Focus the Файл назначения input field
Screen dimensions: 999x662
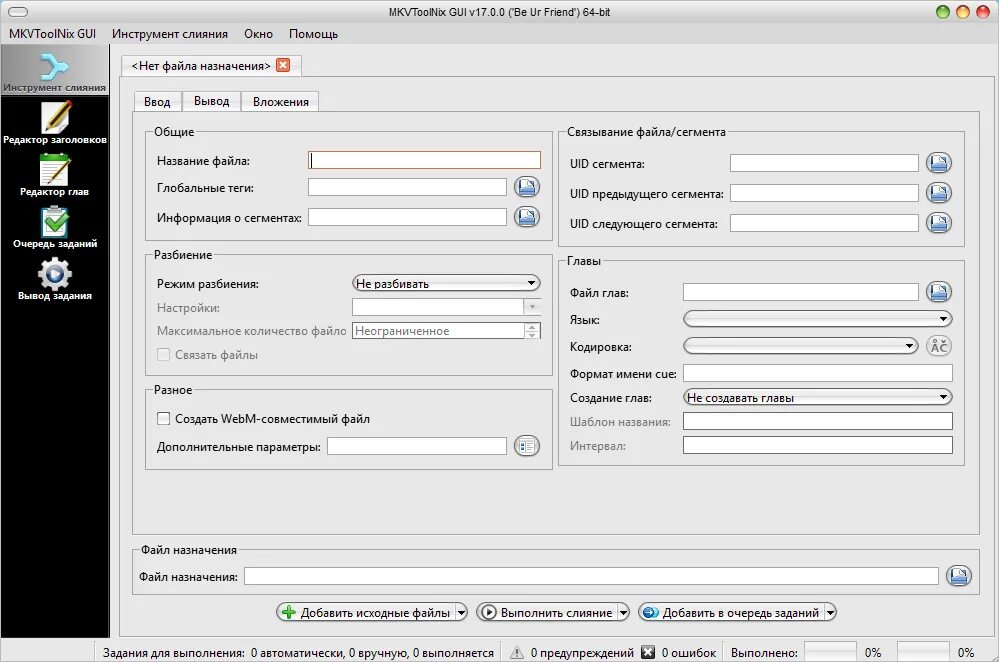(591, 576)
